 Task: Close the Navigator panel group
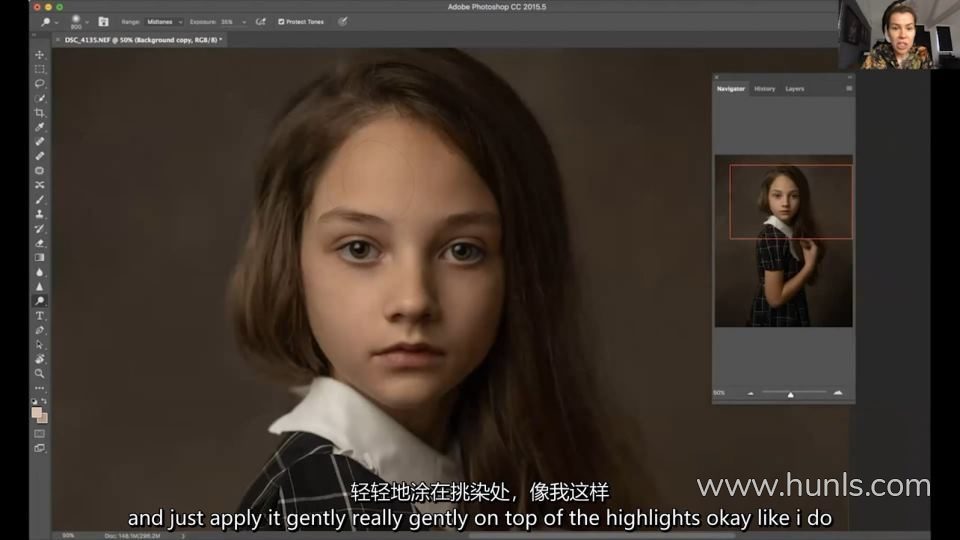pos(717,77)
